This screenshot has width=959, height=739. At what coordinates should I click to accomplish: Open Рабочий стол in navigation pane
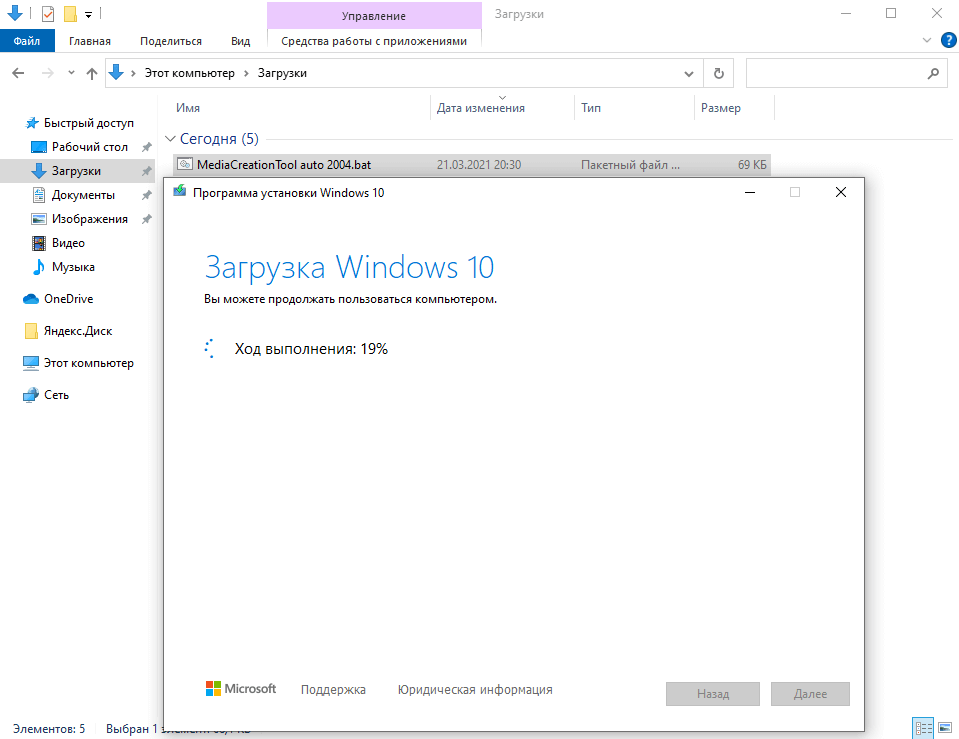80,147
